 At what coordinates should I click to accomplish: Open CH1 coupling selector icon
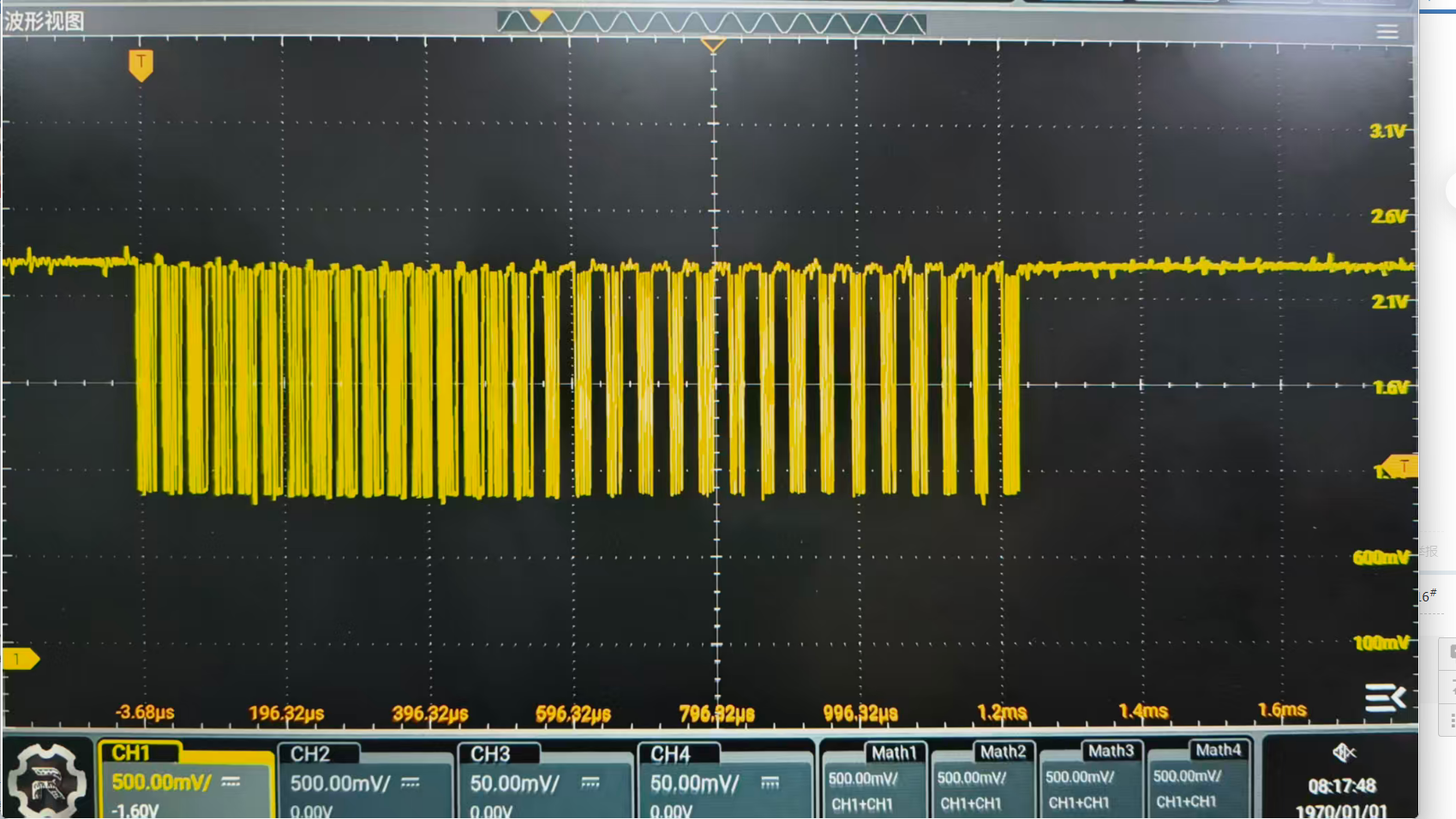pos(231,782)
